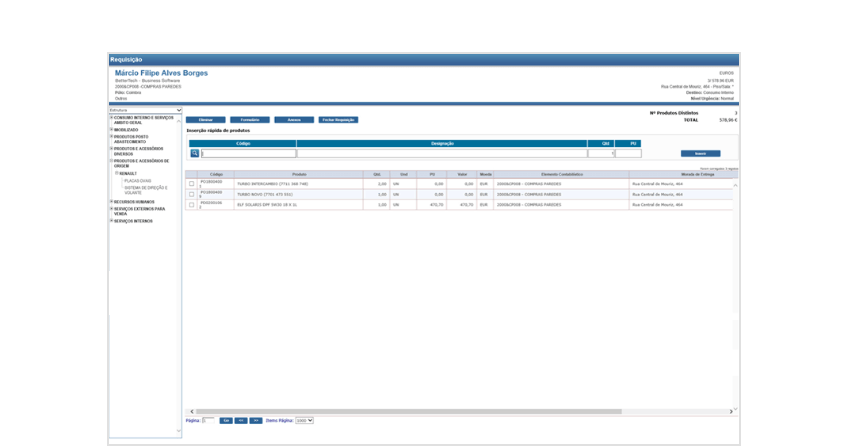848x446 pixels.
Task: Click the Moeda column header
Action: click(x=485, y=175)
